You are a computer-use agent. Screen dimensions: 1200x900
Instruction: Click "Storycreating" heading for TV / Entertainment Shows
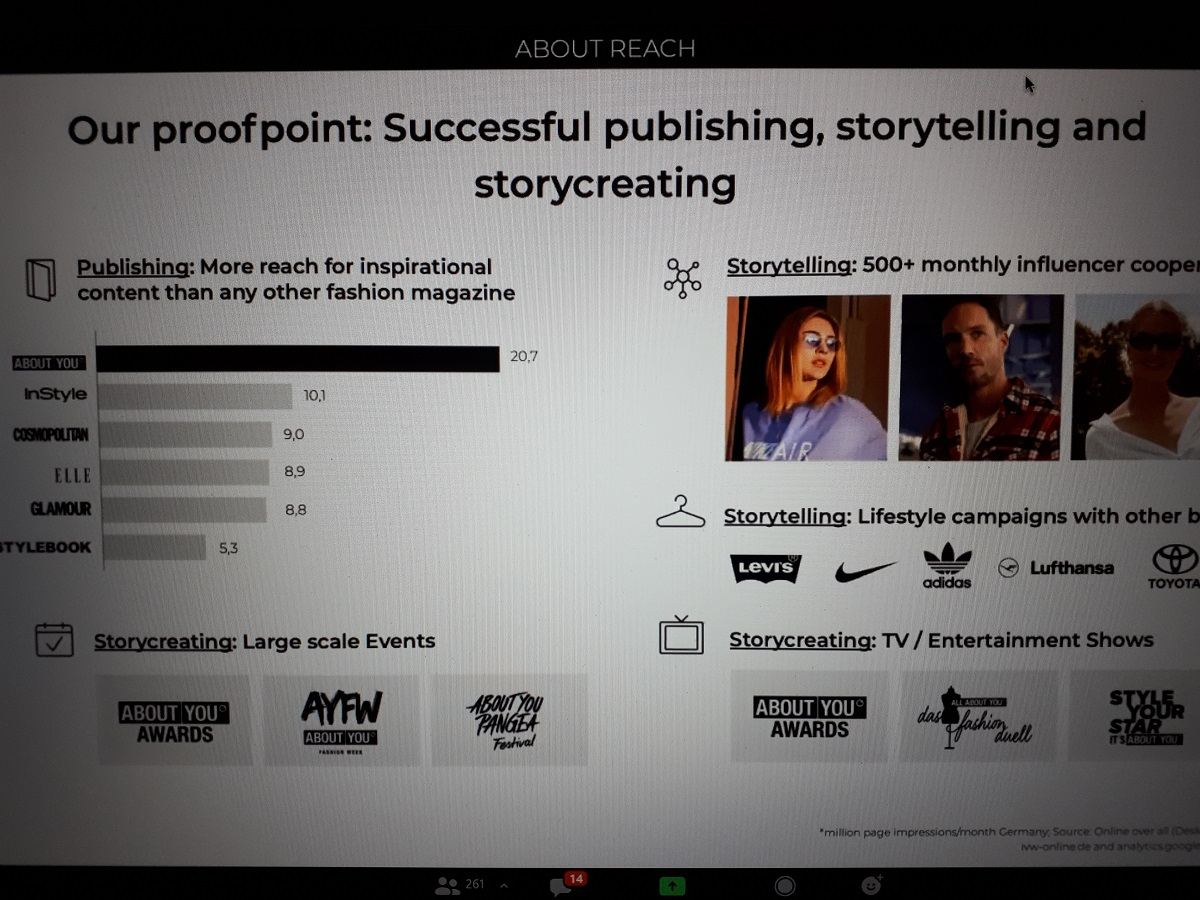802,639
